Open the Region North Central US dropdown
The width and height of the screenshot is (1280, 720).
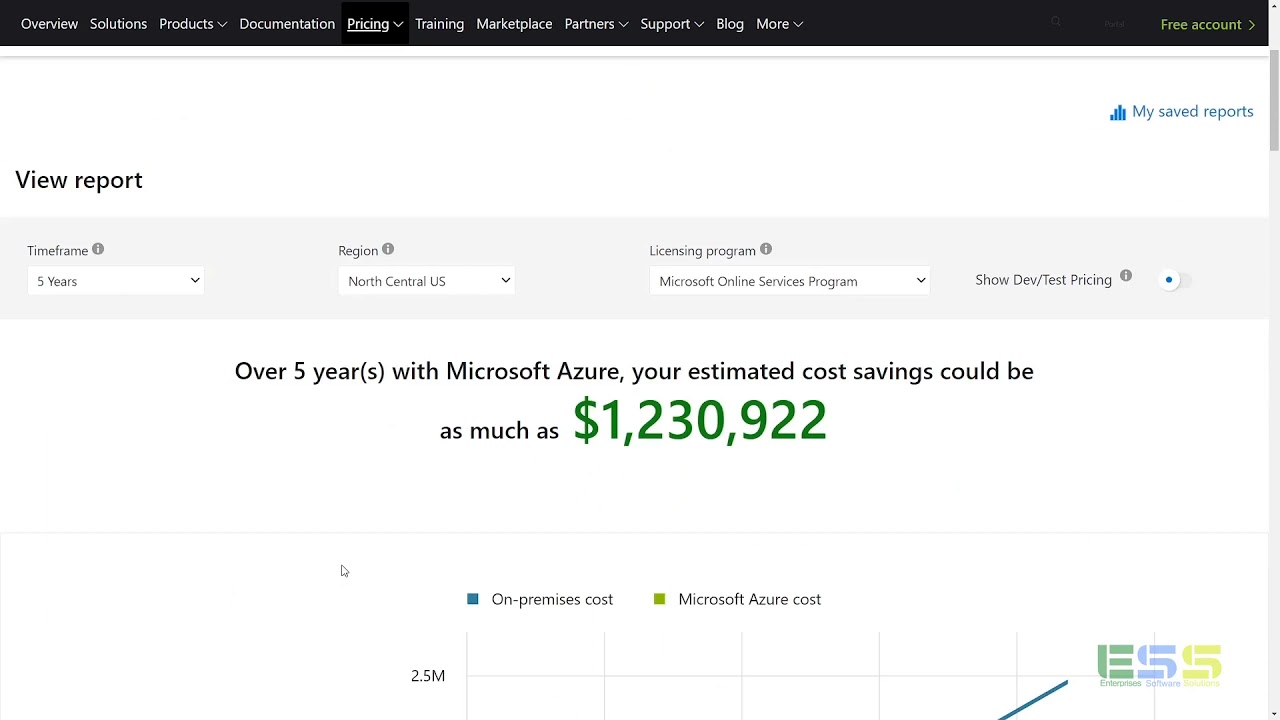(427, 281)
